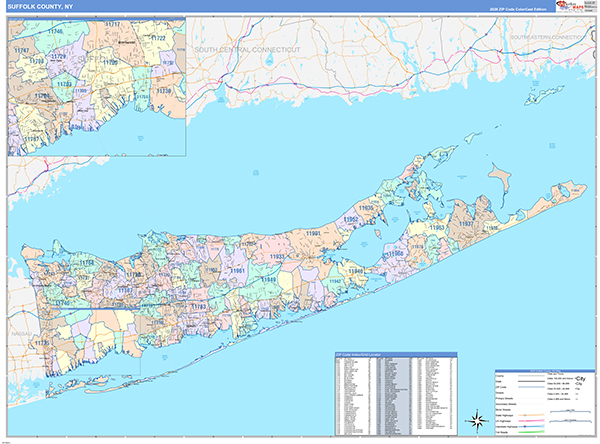Click the pink US Highways line in the legend

[x=532, y=421]
